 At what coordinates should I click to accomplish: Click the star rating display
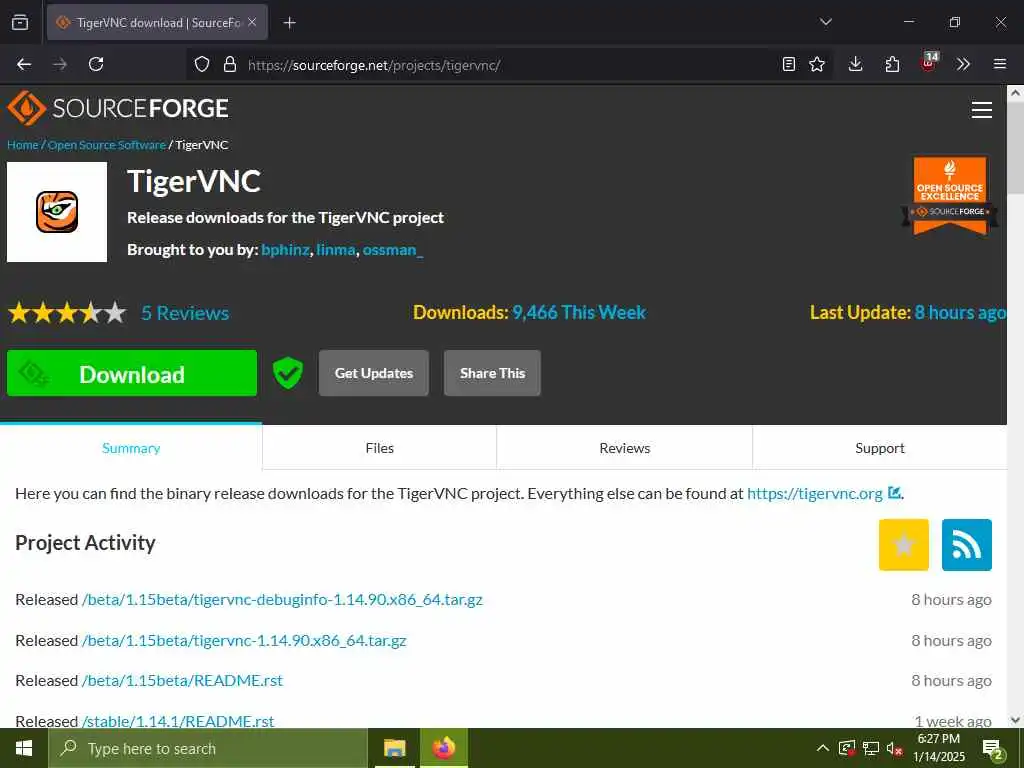[67, 313]
